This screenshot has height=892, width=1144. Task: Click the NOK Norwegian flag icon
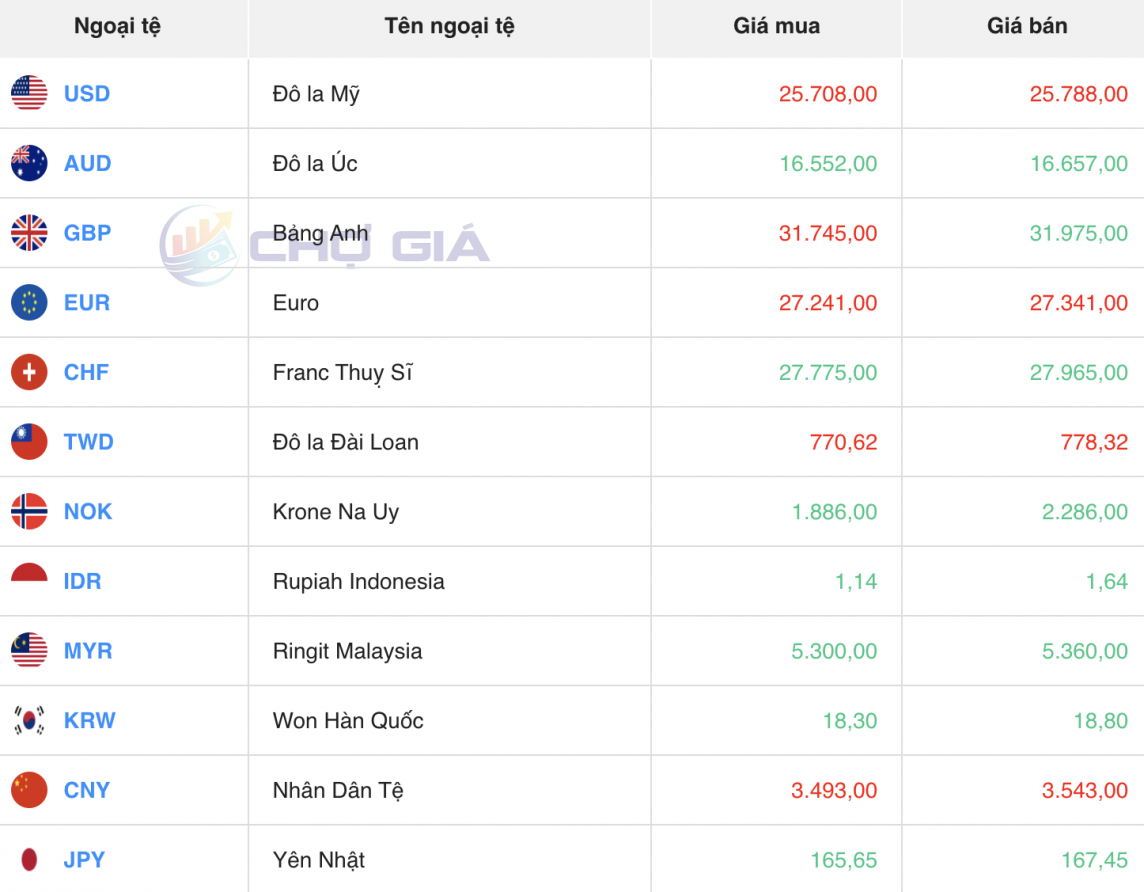click(x=29, y=511)
